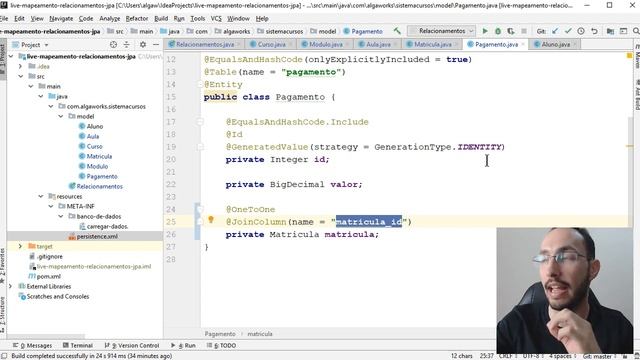The width and height of the screenshot is (640, 360).
Task: Click Collapse All icon in Project panel
Action: (127, 44)
